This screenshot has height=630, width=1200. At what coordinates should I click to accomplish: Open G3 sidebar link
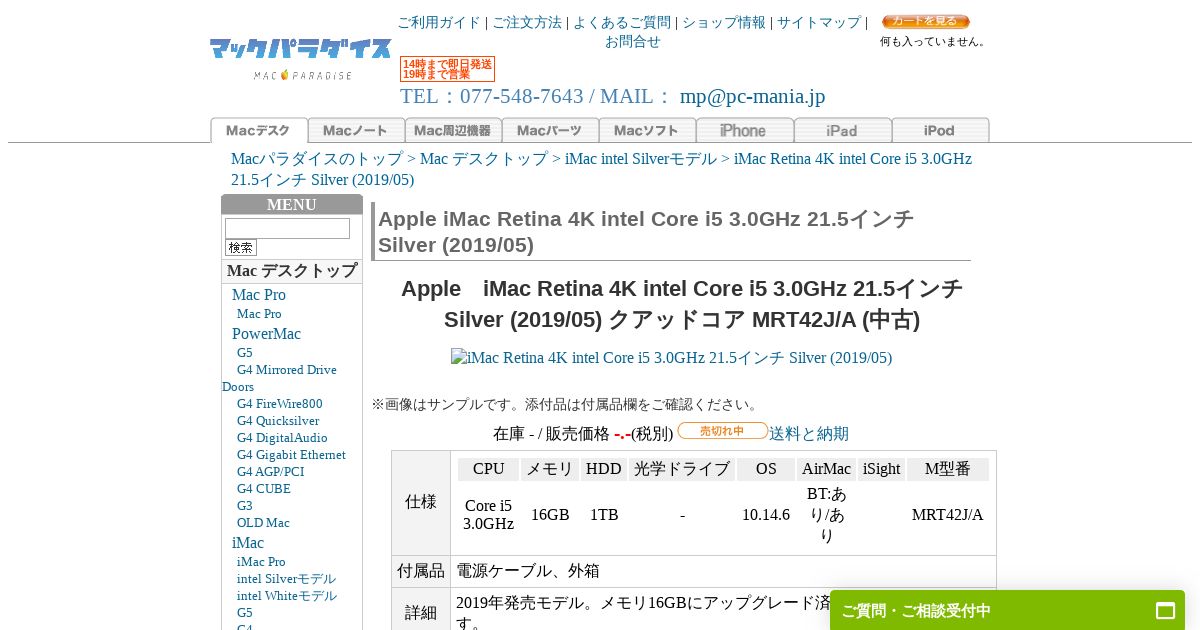pos(245,505)
